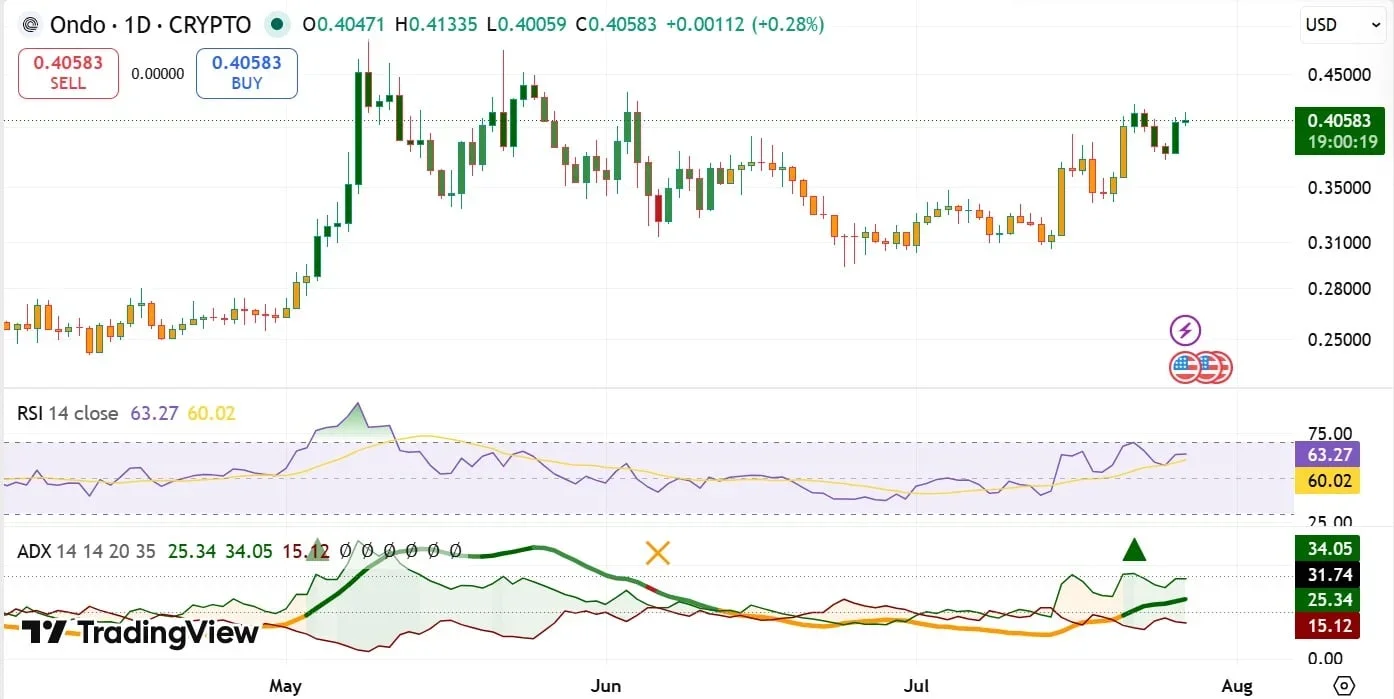Open chart settings gear icon
The height and width of the screenshot is (699, 1394).
coord(1344,685)
